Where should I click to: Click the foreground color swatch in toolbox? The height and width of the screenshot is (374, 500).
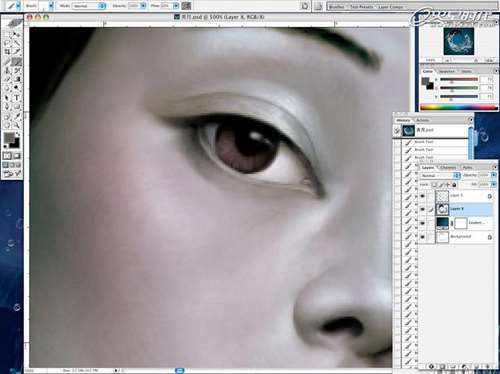[9, 138]
